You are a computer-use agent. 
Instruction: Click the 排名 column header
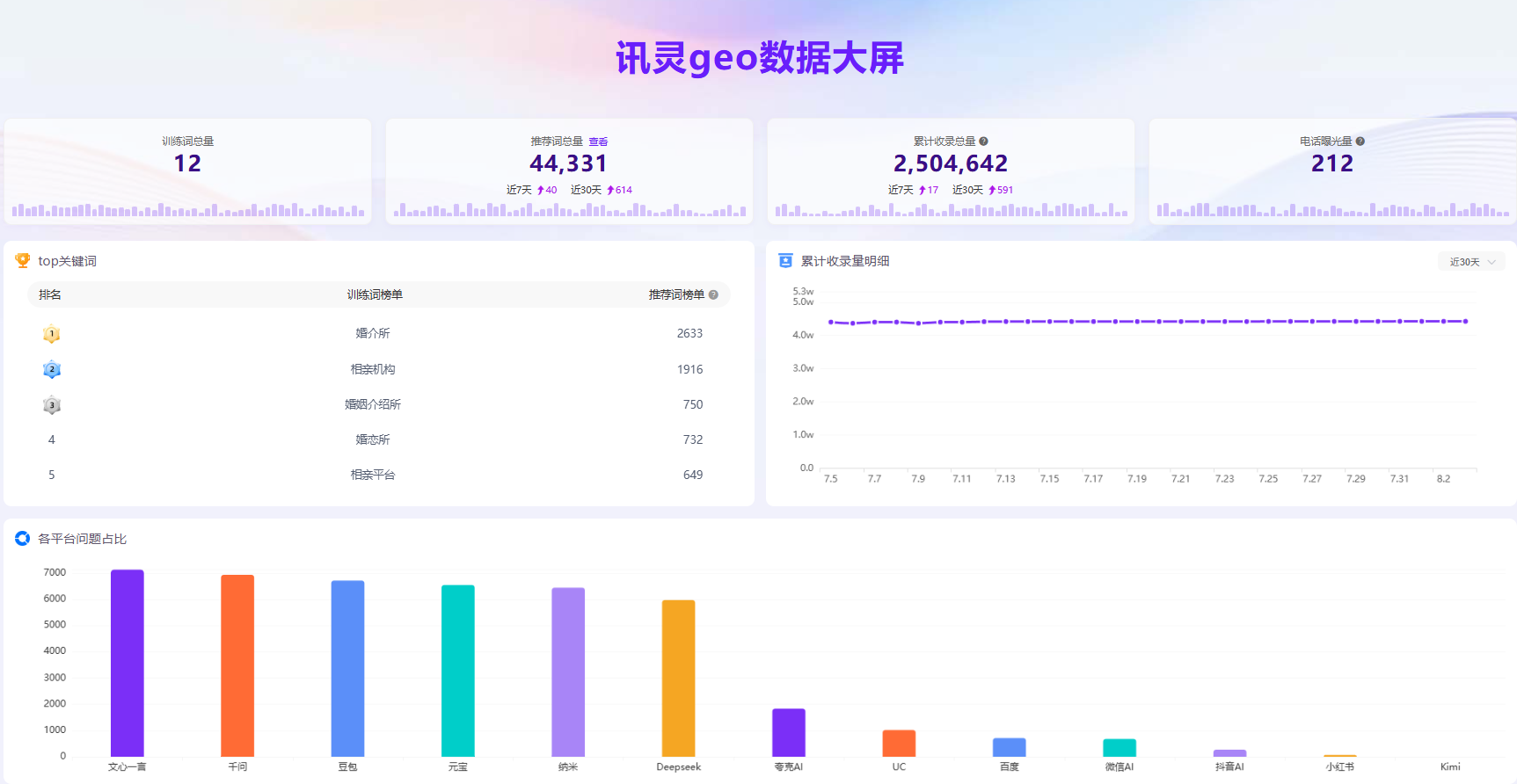pyautogui.click(x=50, y=294)
